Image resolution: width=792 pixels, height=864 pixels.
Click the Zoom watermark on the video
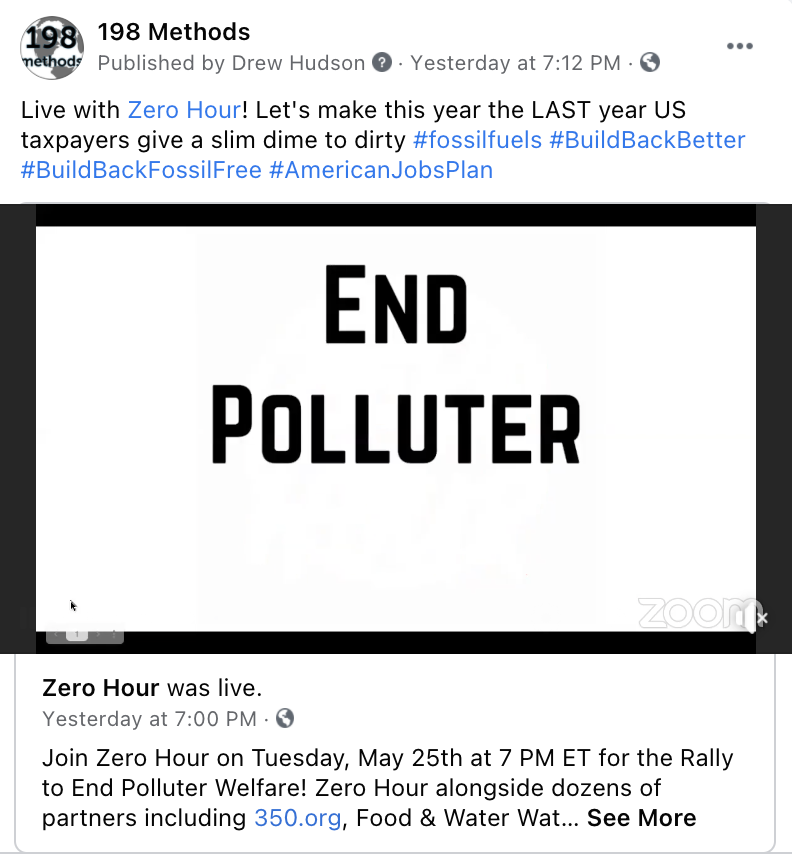(692, 613)
